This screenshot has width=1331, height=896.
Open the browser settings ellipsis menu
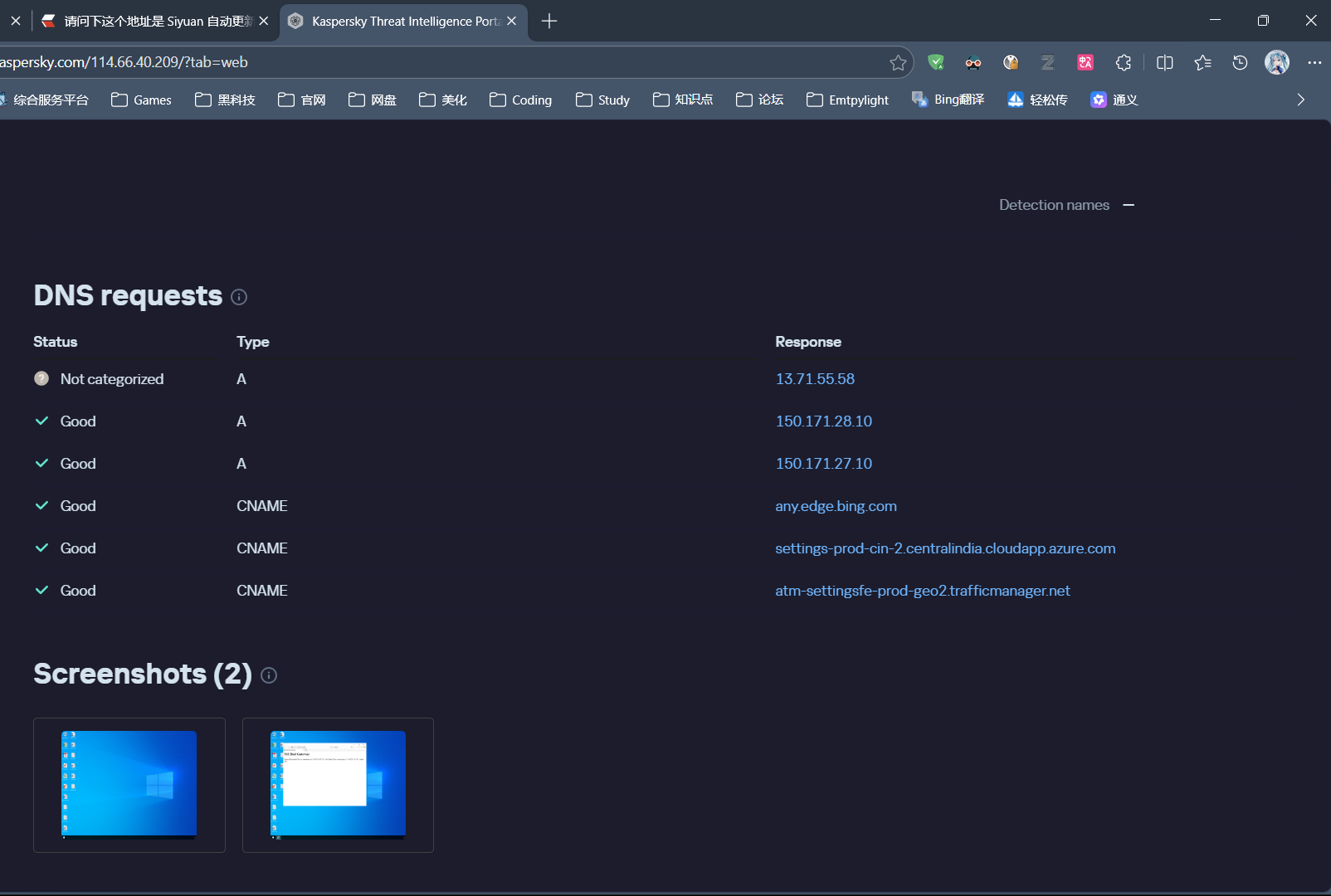pos(1314,62)
